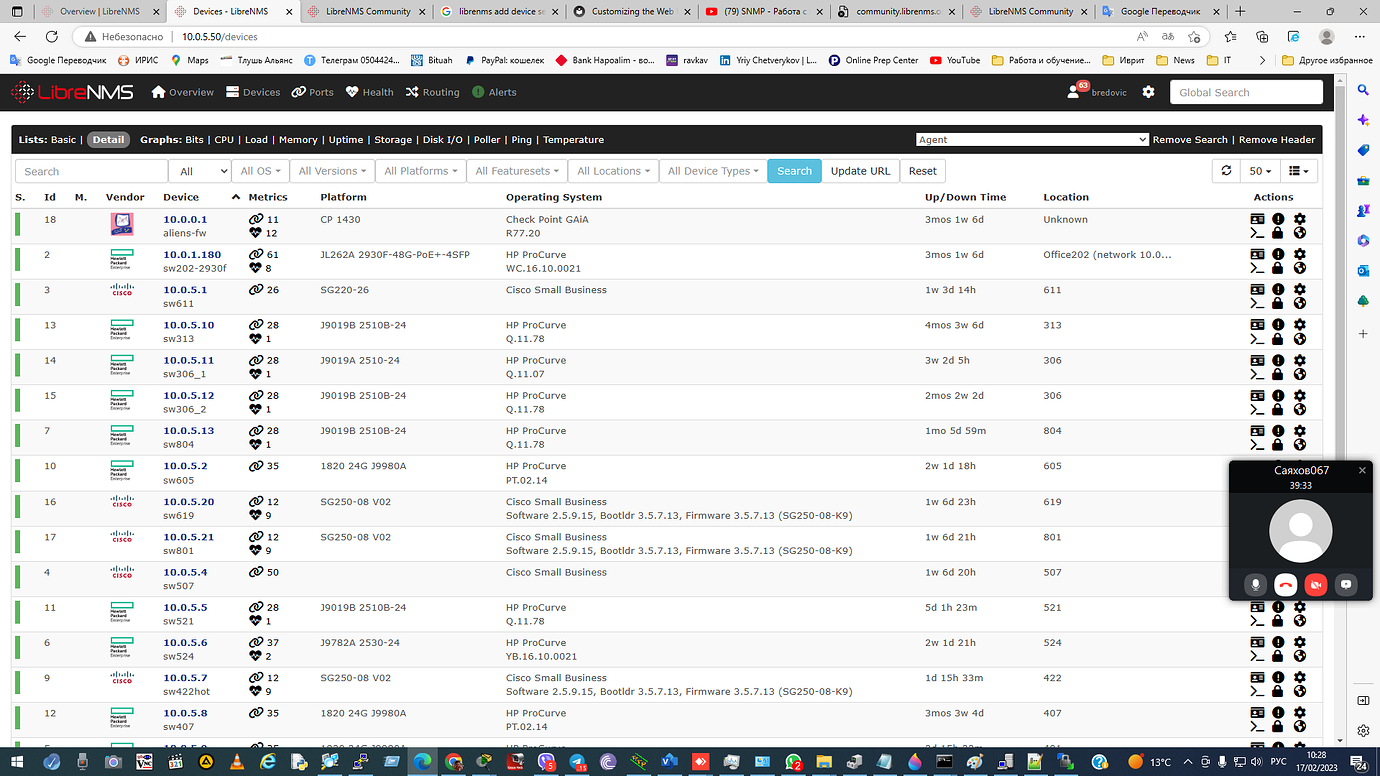Screen dimensions: 1380x776
Task: Refresh the device list
Action: 1226,171
